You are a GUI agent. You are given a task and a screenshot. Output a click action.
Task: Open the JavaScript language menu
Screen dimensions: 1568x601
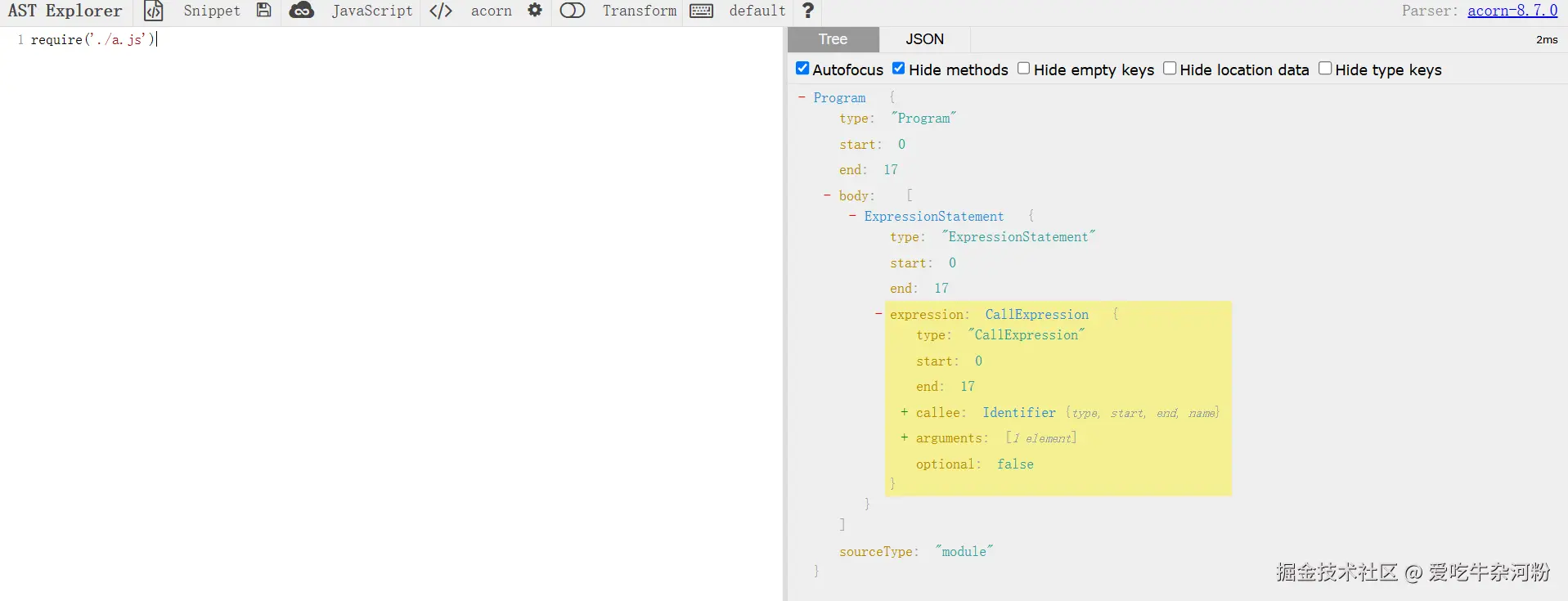click(x=372, y=11)
